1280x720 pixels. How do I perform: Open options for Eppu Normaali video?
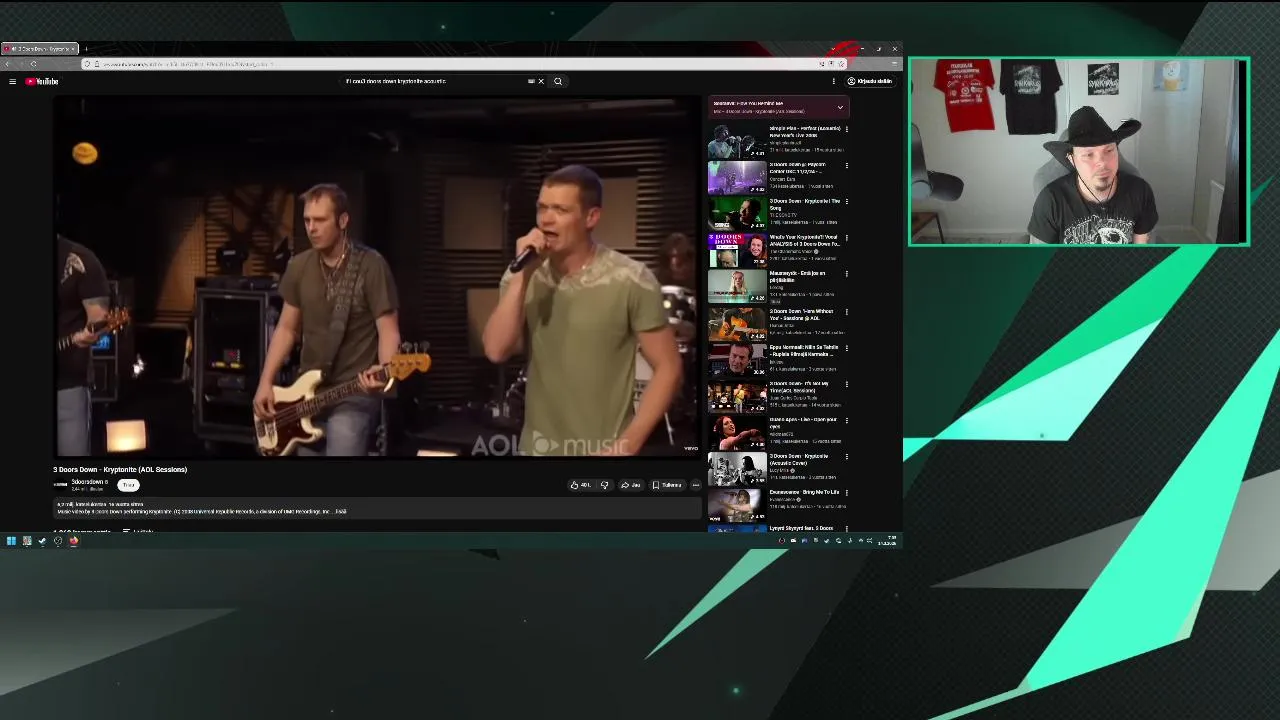[x=846, y=347]
